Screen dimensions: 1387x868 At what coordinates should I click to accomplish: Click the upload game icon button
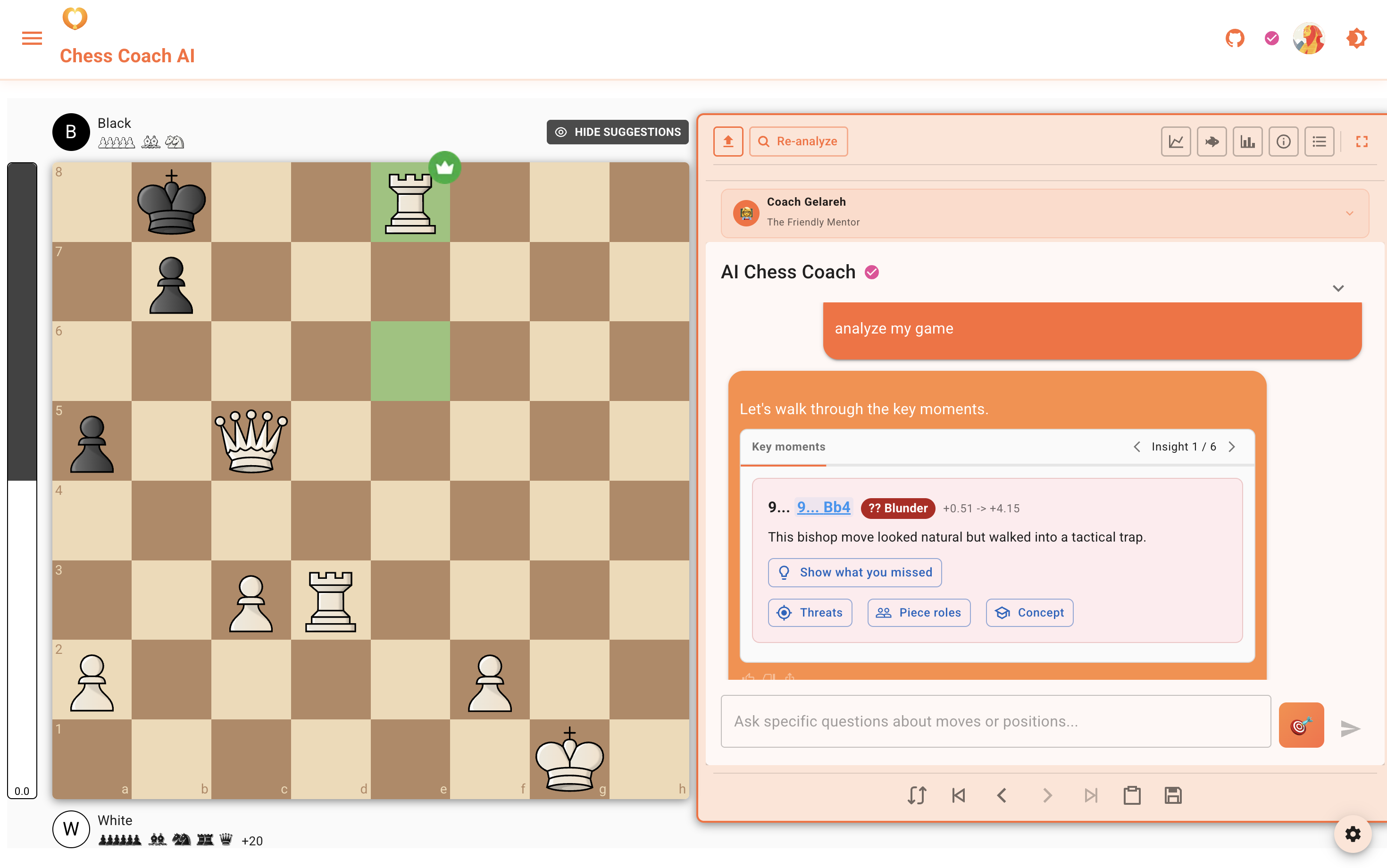point(728,141)
